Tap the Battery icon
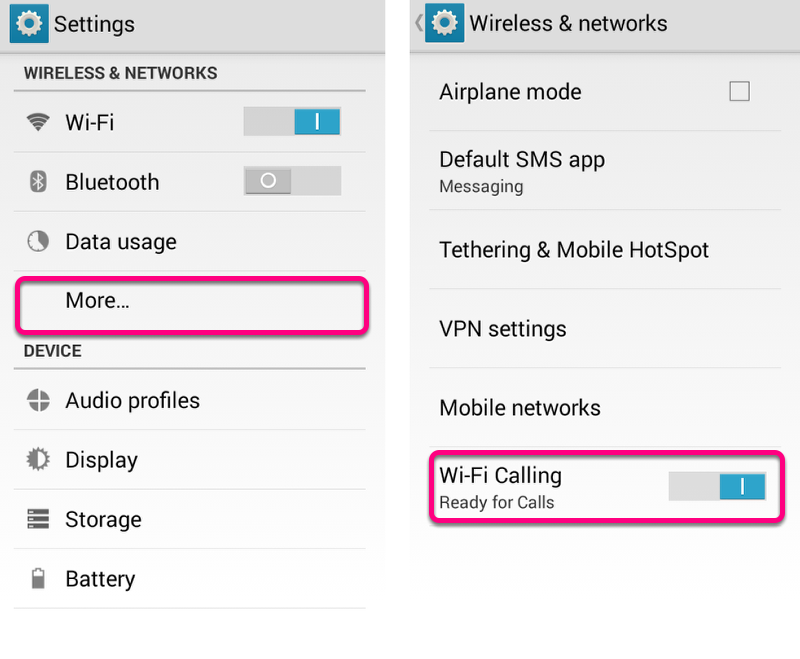 pos(38,579)
